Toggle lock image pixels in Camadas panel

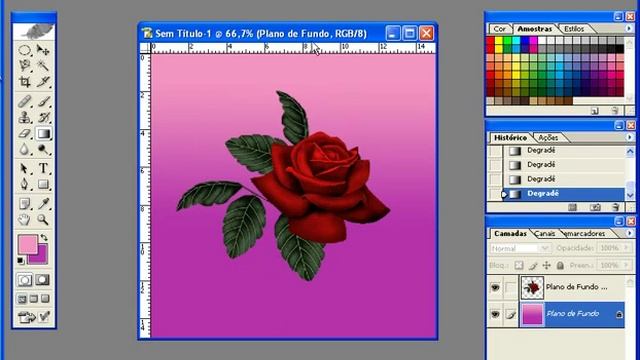point(533,265)
